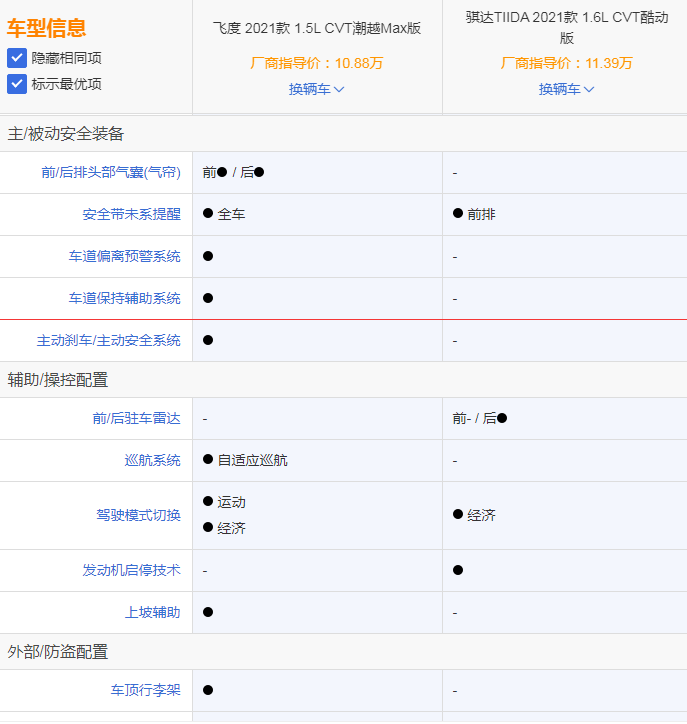Open the 前/后排头部气囊(气帘) parameter link
Image resolution: width=687 pixels, height=724 pixels.
[x=111, y=172]
